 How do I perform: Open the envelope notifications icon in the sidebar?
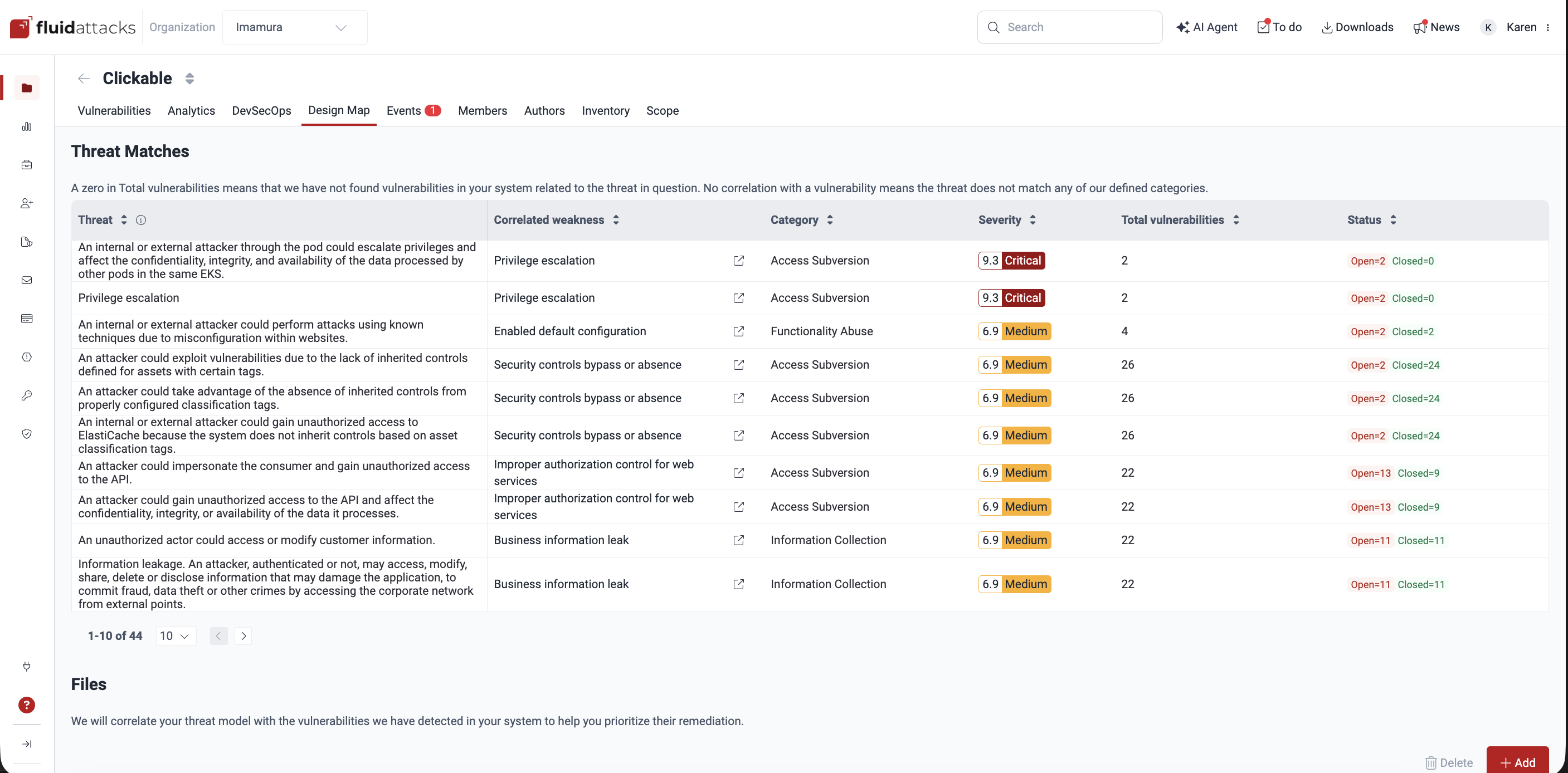(27, 280)
